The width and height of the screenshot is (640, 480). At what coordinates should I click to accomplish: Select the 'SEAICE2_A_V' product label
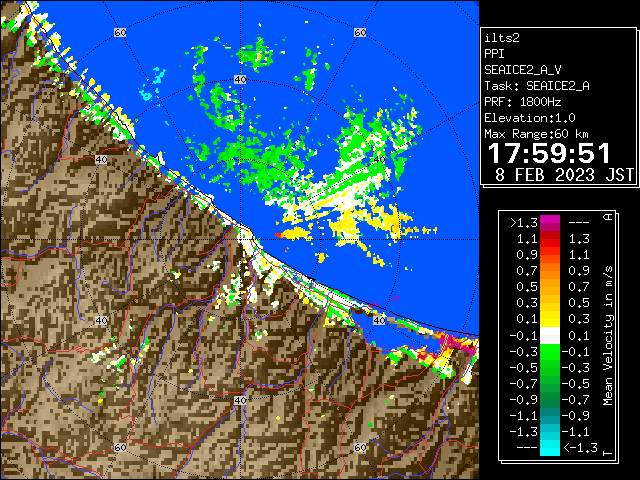pos(523,70)
